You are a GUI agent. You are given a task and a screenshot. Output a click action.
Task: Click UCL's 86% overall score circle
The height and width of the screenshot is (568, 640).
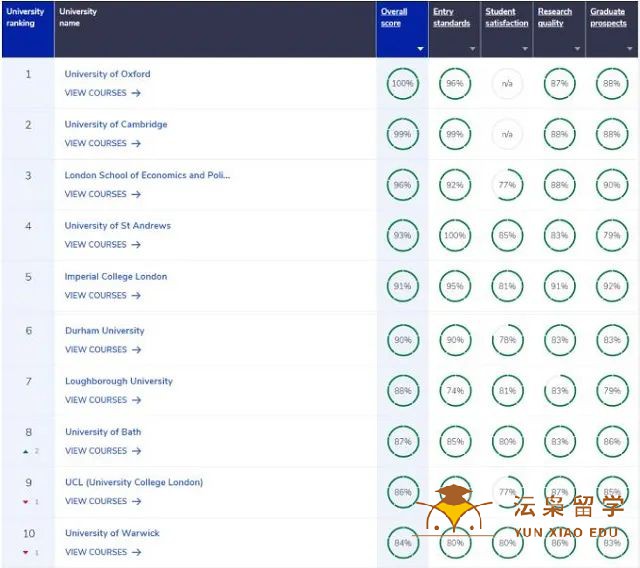click(x=403, y=492)
